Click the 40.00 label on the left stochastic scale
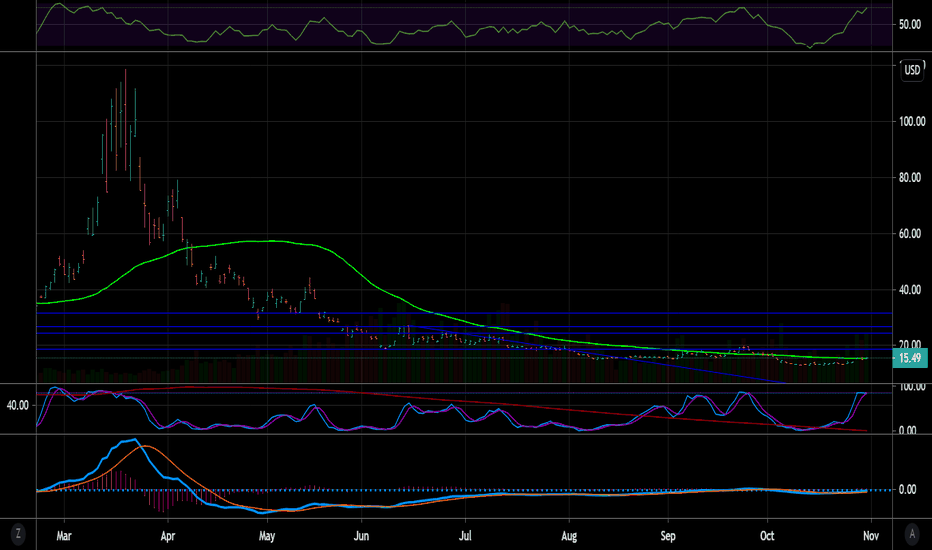The height and width of the screenshot is (550, 932). 17,406
